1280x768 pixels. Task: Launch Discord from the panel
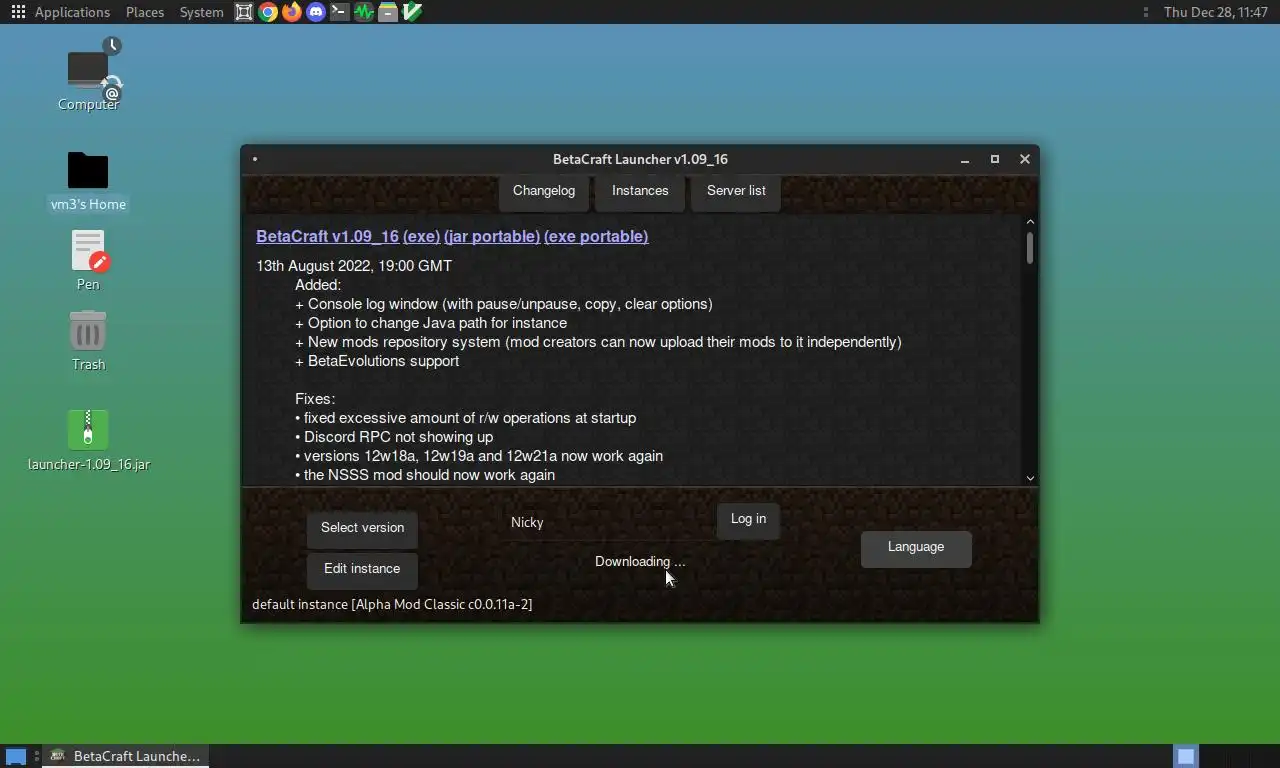pyautogui.click(x=316, y=12)
